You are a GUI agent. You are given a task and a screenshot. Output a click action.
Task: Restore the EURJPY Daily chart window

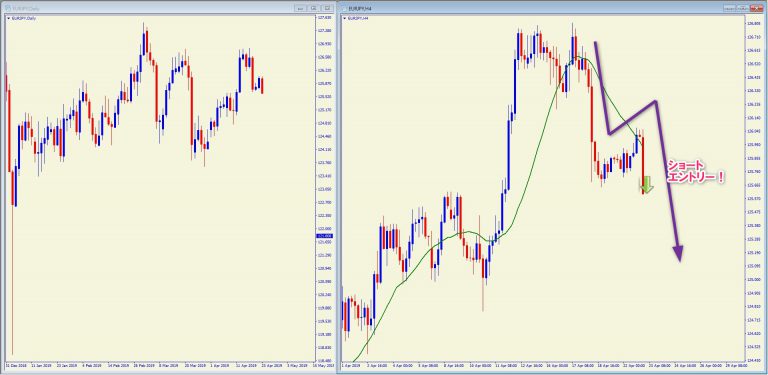pos(314,8)
